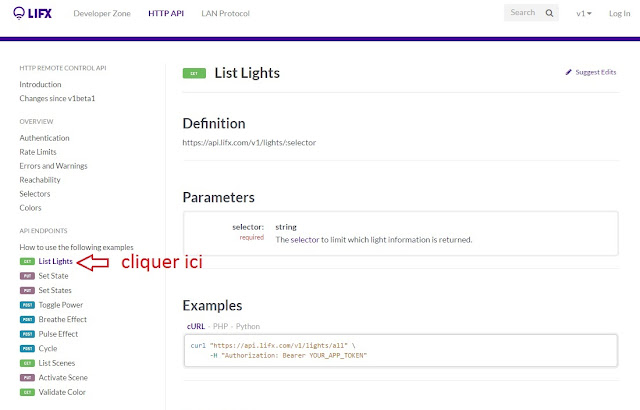Click the Examples heading
Viewport: 640px width, 410px height.
(x=212, y=306)
